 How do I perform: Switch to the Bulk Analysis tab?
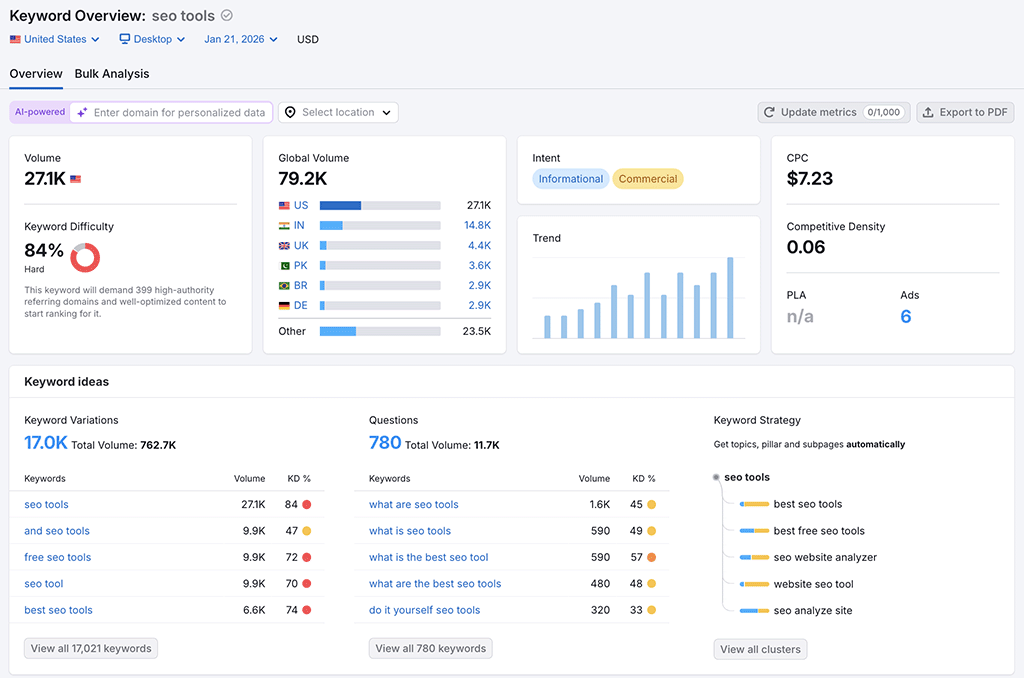click(112, 73)
